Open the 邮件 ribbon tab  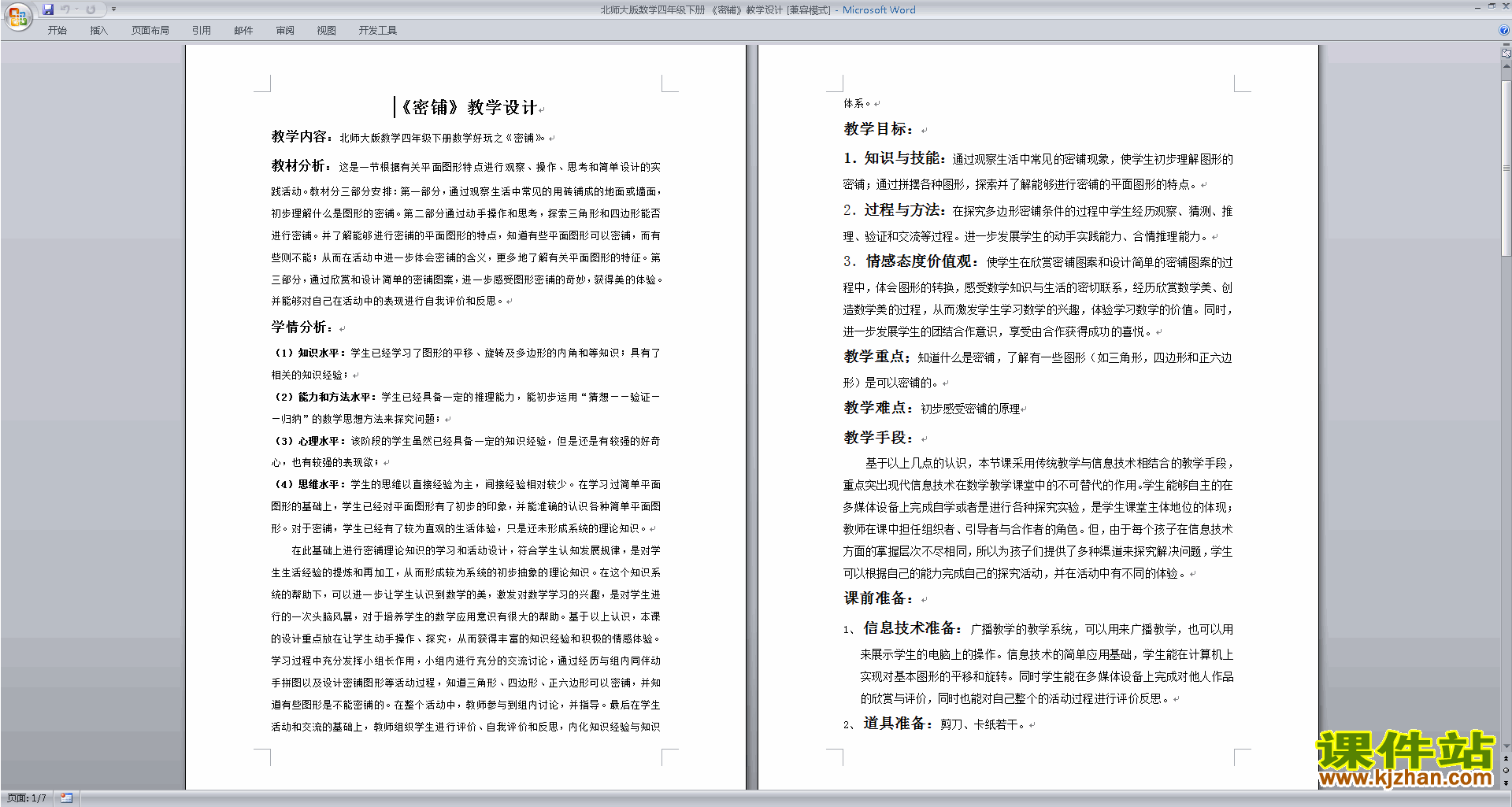coord(243,31)
